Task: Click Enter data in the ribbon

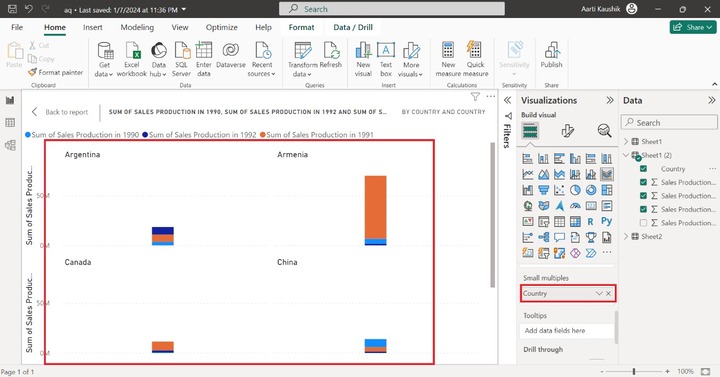Action: (203, 59)
